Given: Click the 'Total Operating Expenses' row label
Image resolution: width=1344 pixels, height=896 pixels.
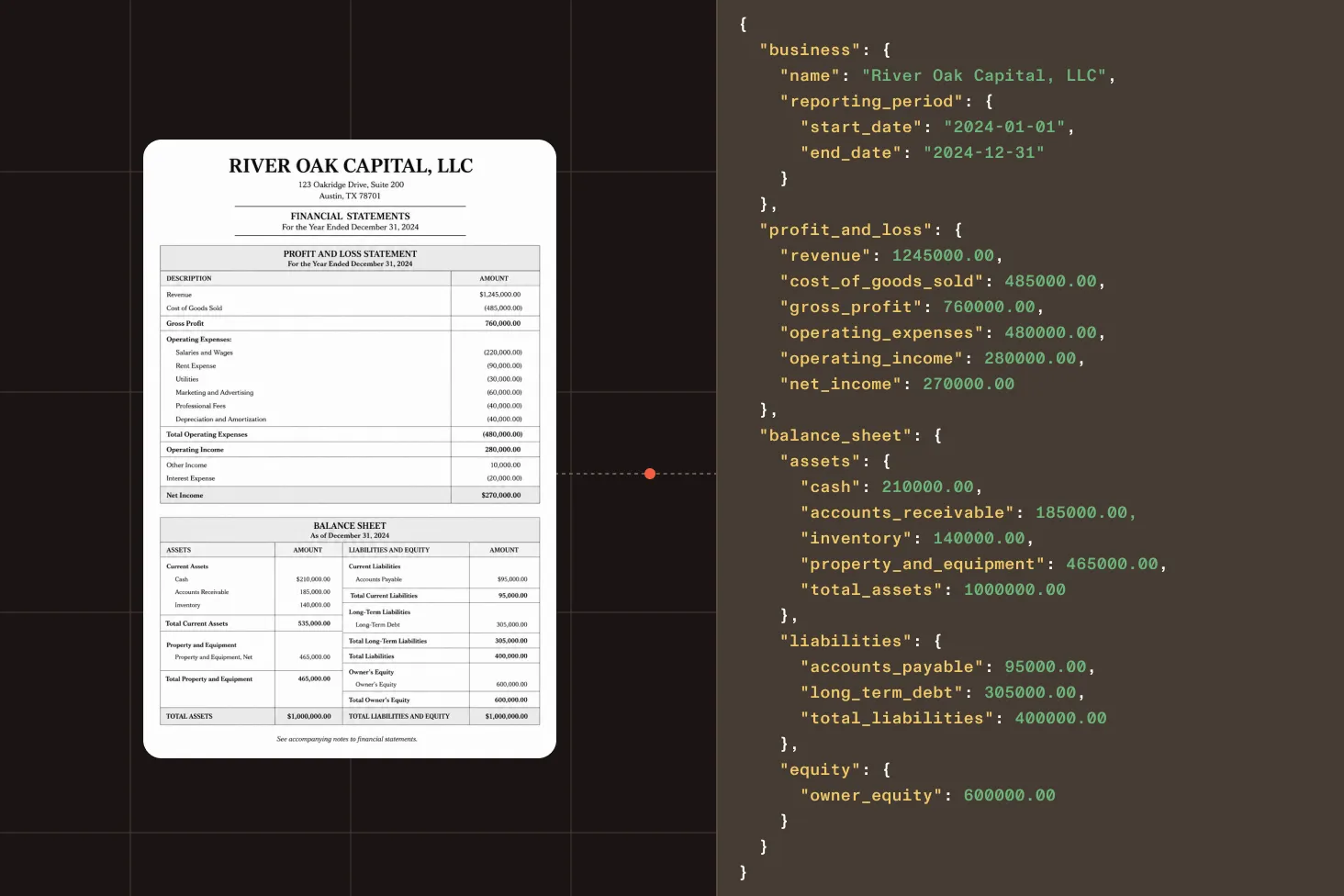Looking at the screenshot, I should point(207,434).
